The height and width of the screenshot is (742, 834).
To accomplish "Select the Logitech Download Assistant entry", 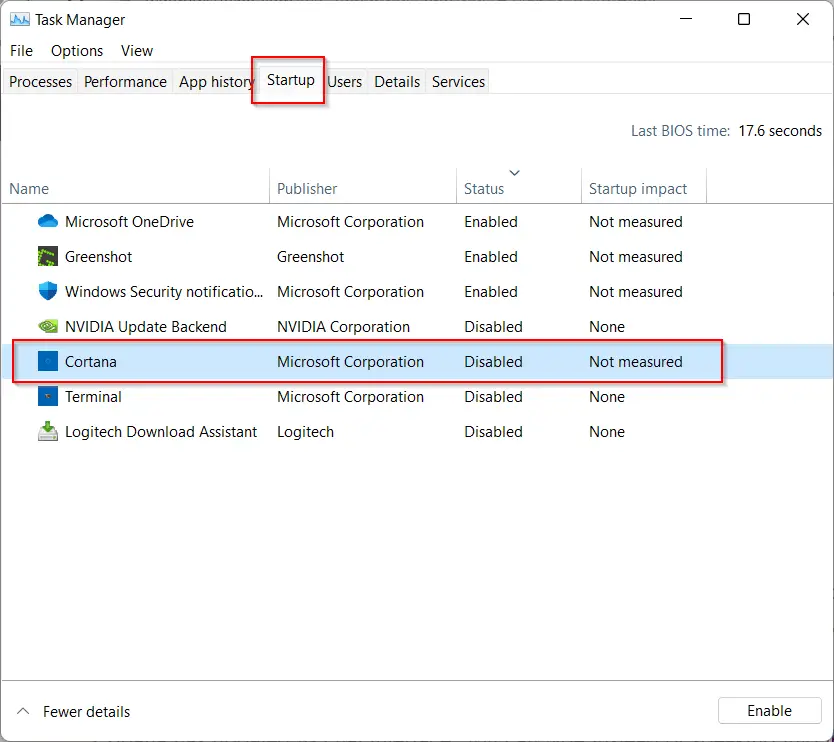I will point(161,432).
